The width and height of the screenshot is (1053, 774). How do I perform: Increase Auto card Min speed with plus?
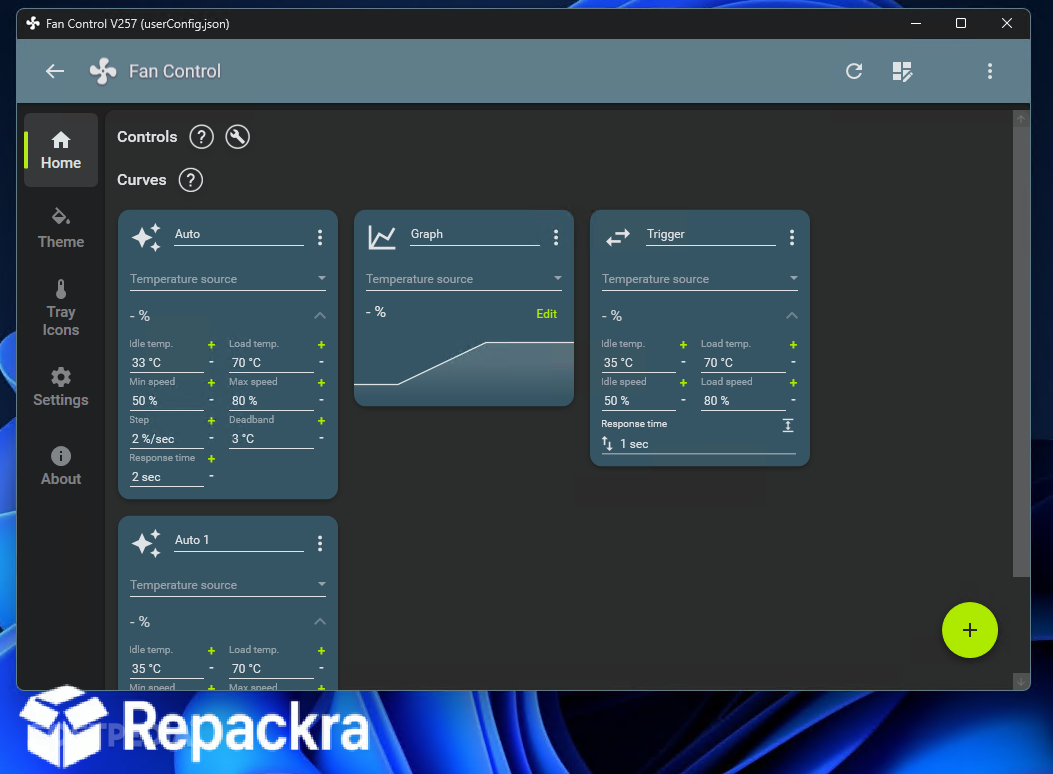click(212, 383)
